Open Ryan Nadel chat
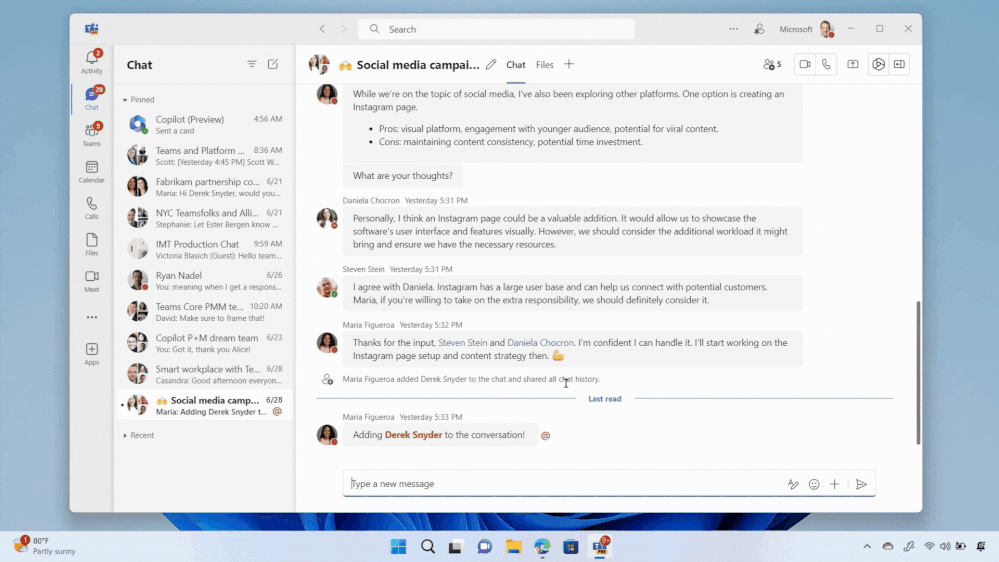 [205, 280]
